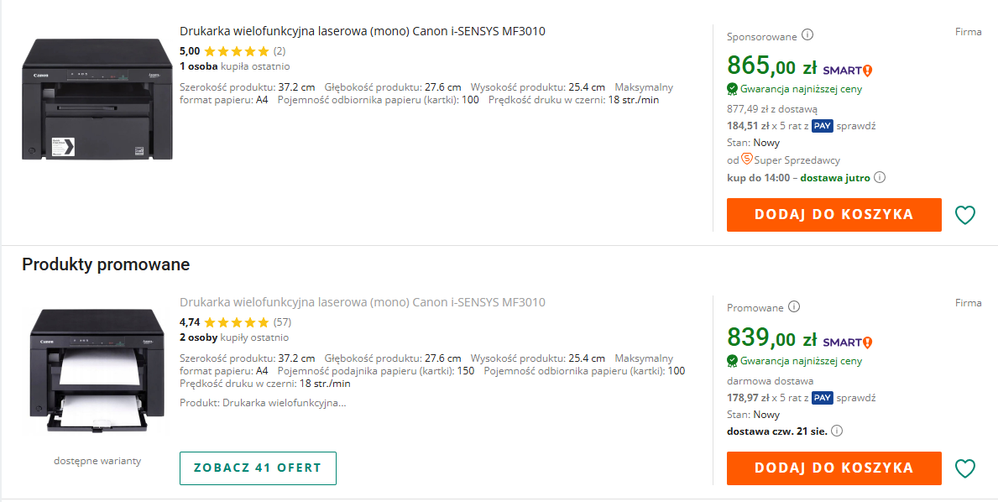998x502 pixels.
Task: Add 865,00 zł printer to cart
Action: (x=834, y=214)
